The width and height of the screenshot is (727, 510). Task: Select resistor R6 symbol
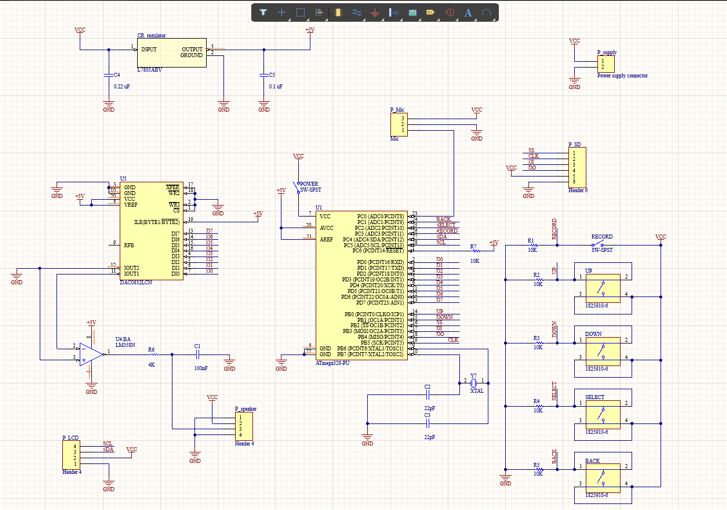tap(152, 355)
